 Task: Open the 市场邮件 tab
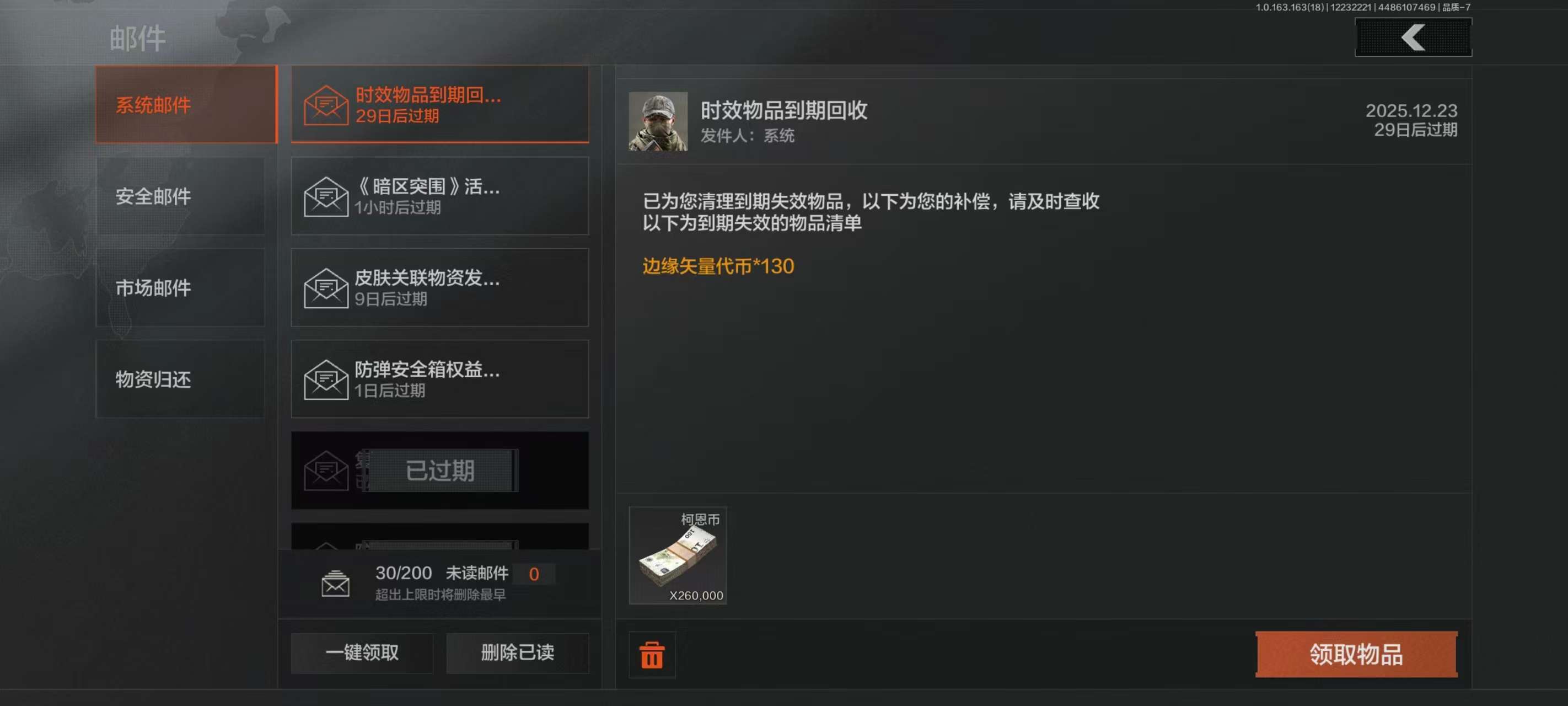[x=181, y=287]
